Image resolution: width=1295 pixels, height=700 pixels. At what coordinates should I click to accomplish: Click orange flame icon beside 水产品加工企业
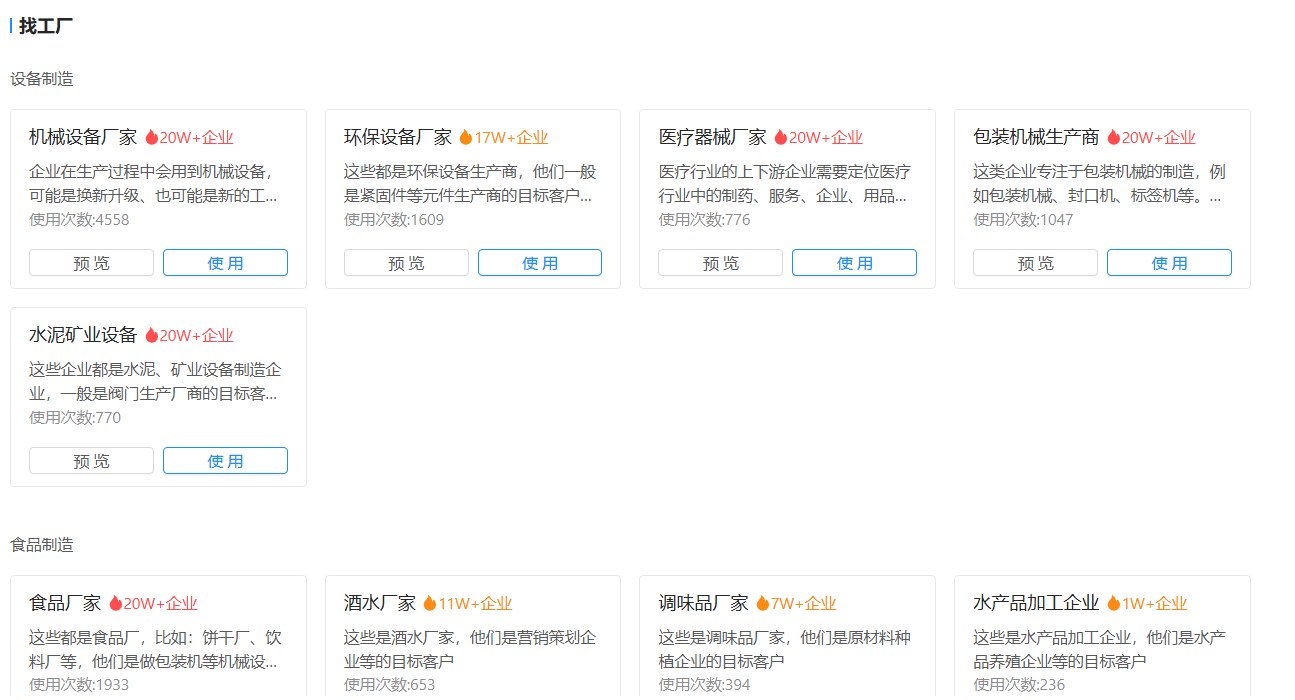pos(1114,603)
